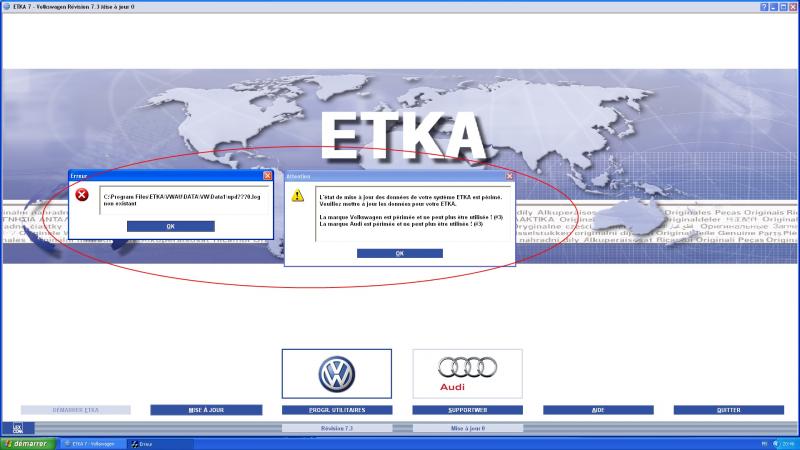
Task: Open PROGR. UTILITAIRES button
Action: click(337, 410)
